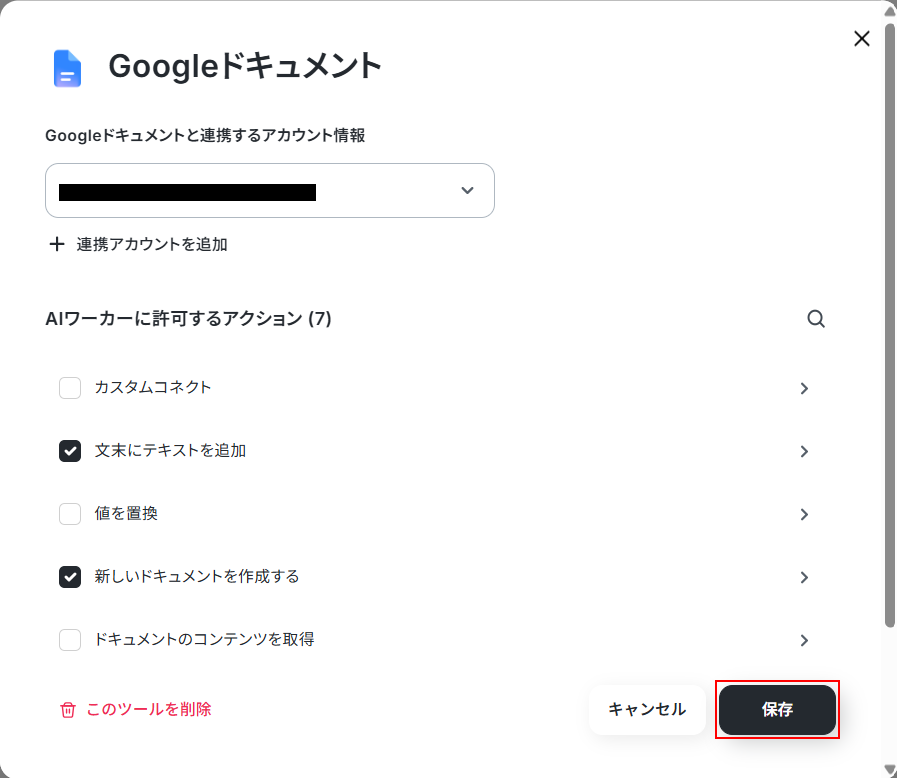
Task: Click the trash can icon for tool deletion
Action: click(x=68, y=710)
